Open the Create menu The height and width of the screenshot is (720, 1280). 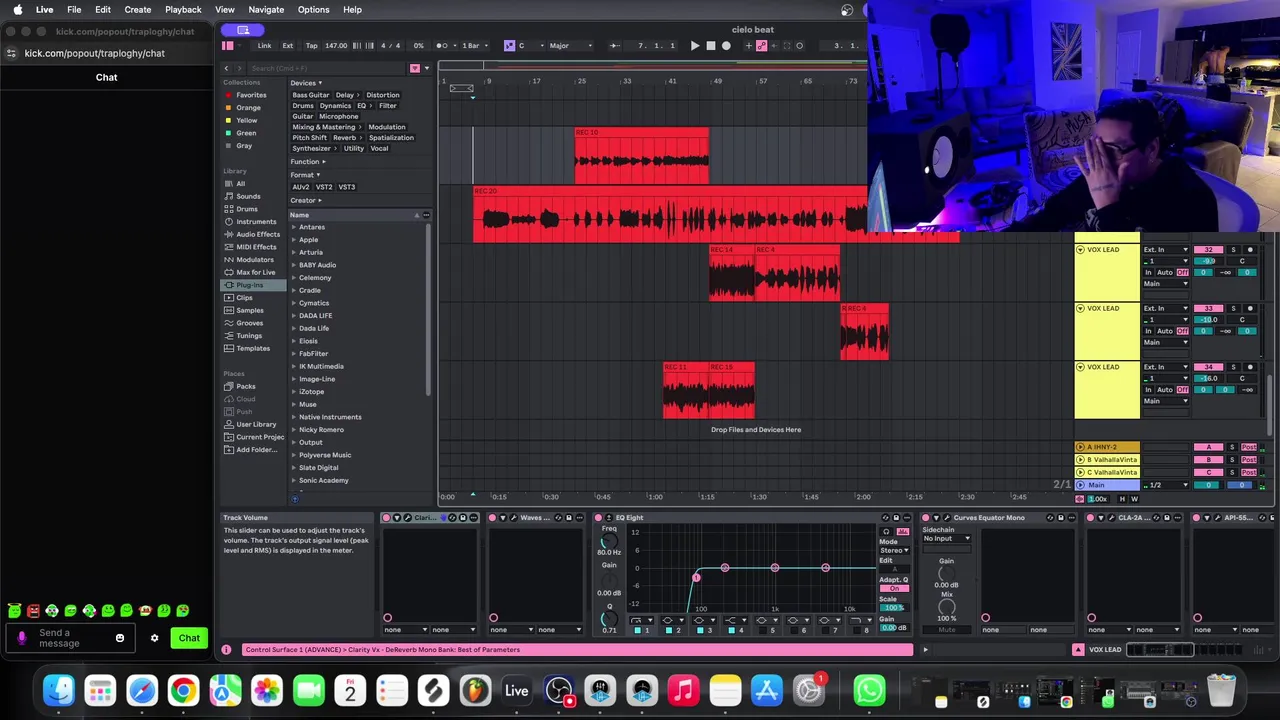click(138, 9)
